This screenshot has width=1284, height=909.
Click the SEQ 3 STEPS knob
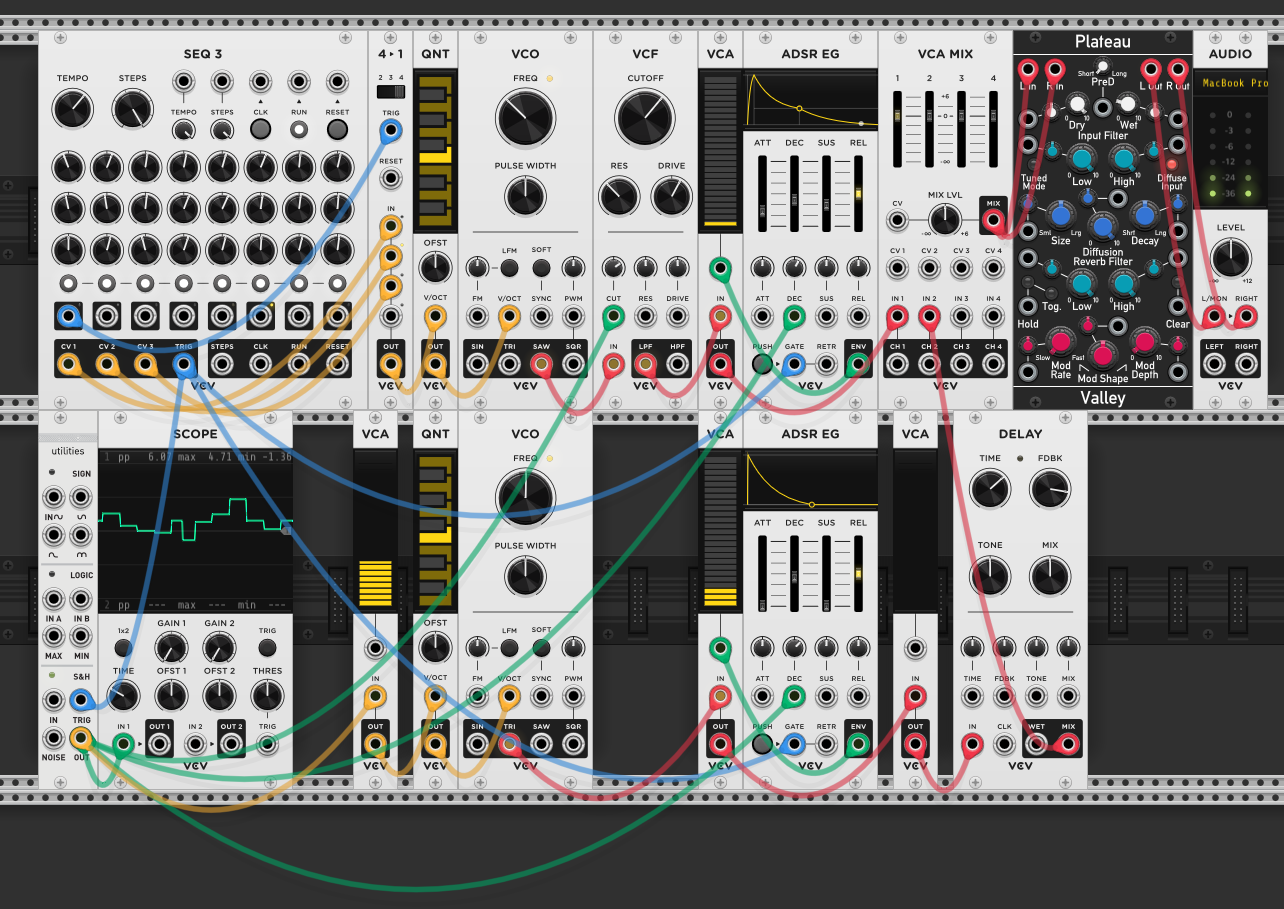coord(133,109)
